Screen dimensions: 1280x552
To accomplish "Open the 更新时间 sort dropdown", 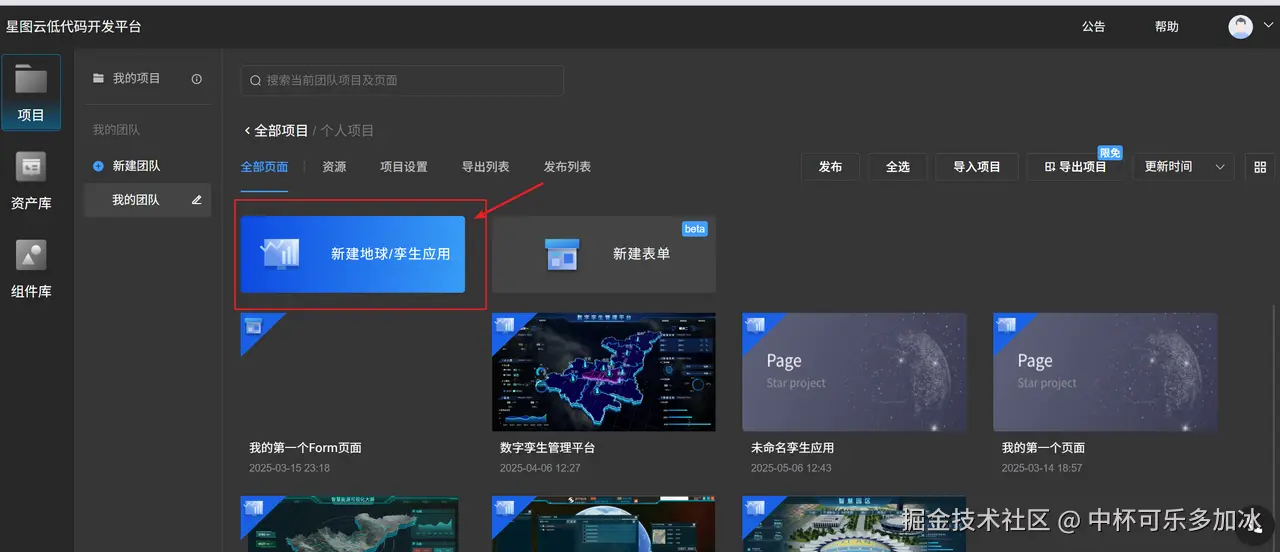I will 1184,167.
